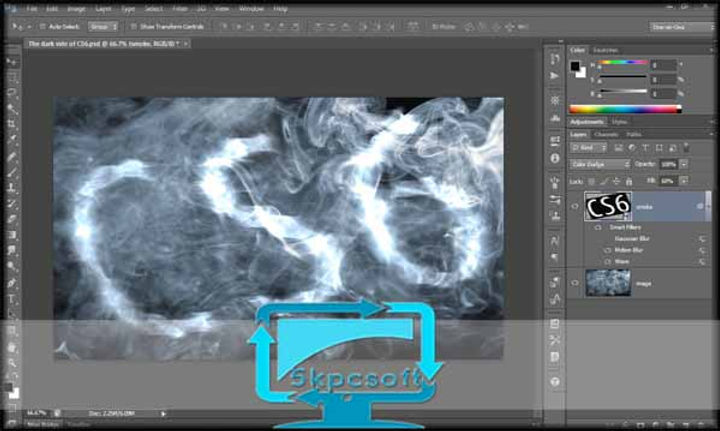Toggle Wave filter visibility
This screenshot has height=431, width=720.
607,262
